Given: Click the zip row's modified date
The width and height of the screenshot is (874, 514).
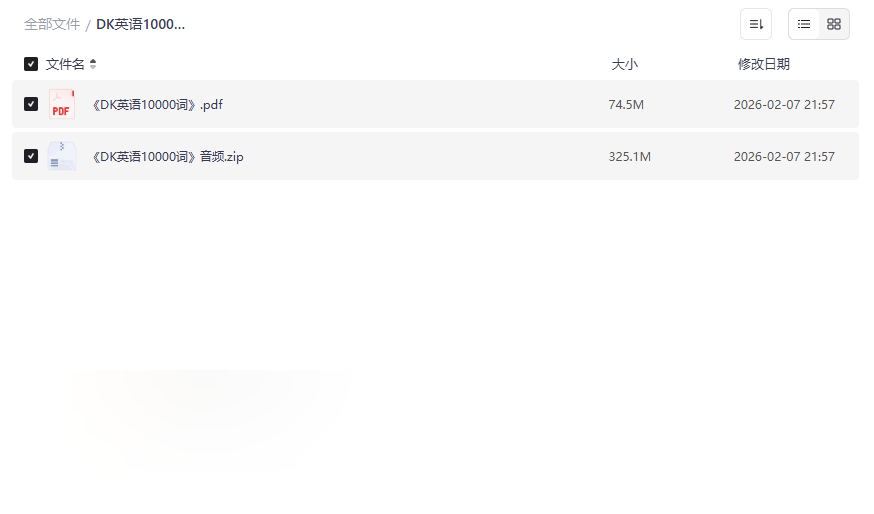Looking at the screenshot, I should [784, 157].
